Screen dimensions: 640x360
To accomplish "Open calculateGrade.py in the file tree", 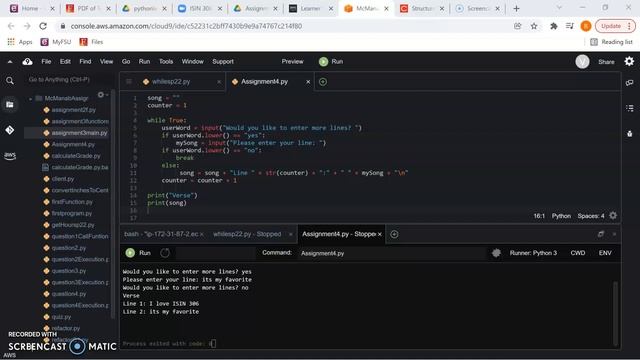I will (x=76, y=156).
